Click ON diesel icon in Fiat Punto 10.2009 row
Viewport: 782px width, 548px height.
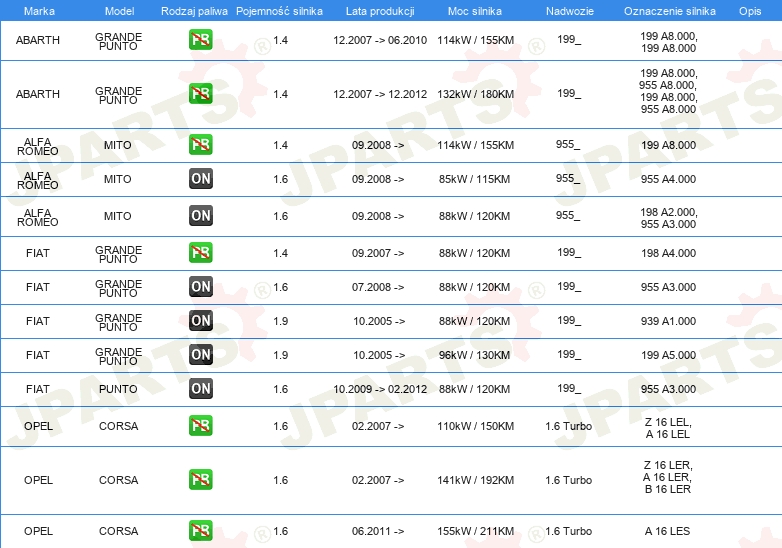(200, 388)
